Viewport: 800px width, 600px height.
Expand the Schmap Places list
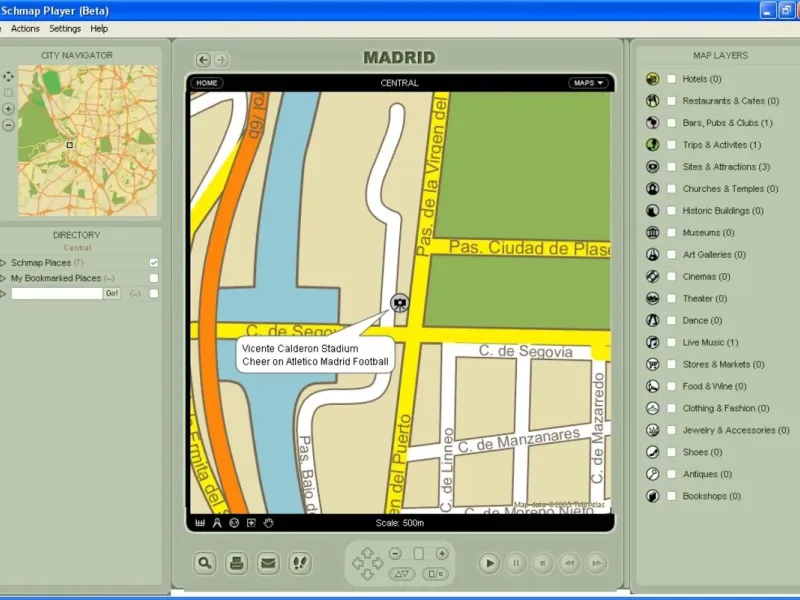coord(4,263)
